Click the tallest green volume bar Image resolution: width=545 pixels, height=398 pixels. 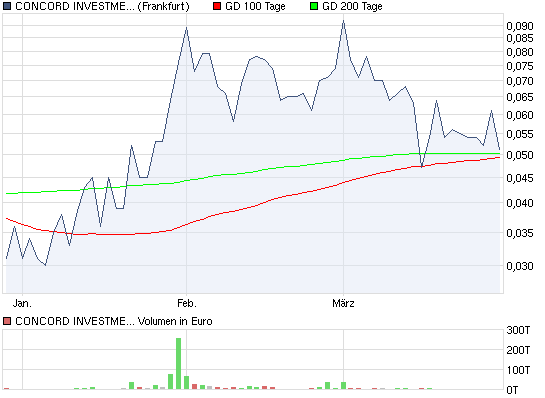coord(179,364)
